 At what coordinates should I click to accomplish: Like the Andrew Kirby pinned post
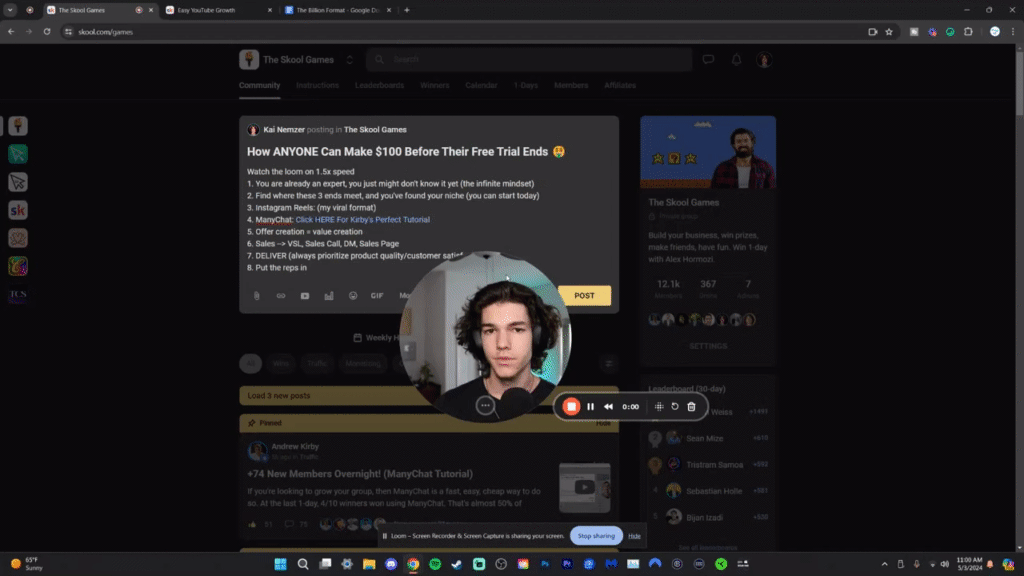pos(252,524)
